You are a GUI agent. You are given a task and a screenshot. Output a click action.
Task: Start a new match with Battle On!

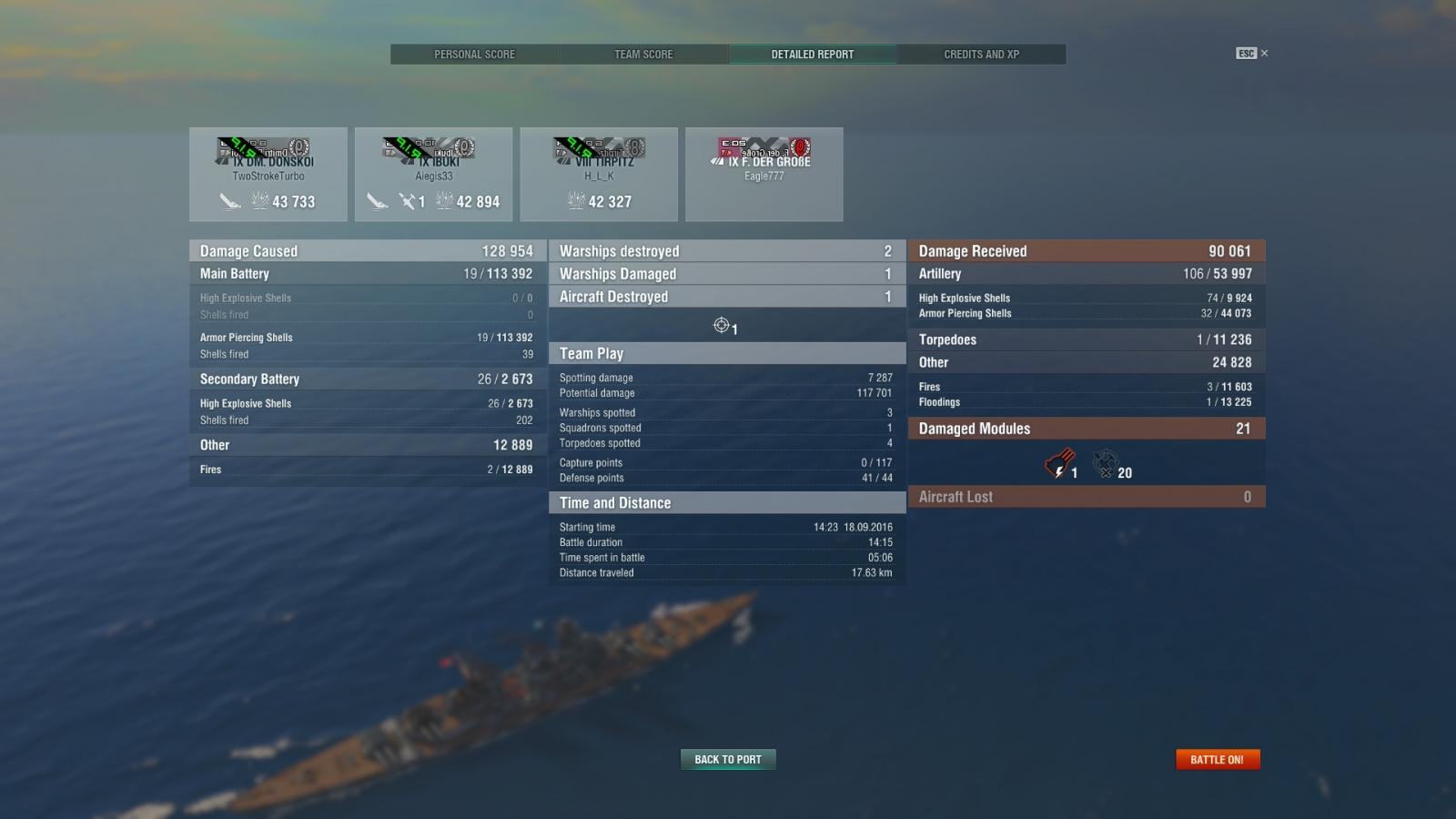pos(1218,759)
